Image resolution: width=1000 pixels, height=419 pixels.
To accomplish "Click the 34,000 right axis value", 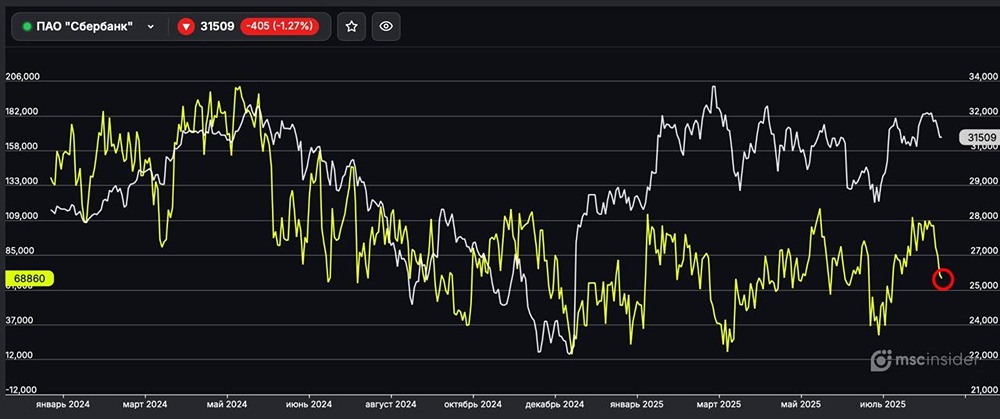I will click(983, 76).
